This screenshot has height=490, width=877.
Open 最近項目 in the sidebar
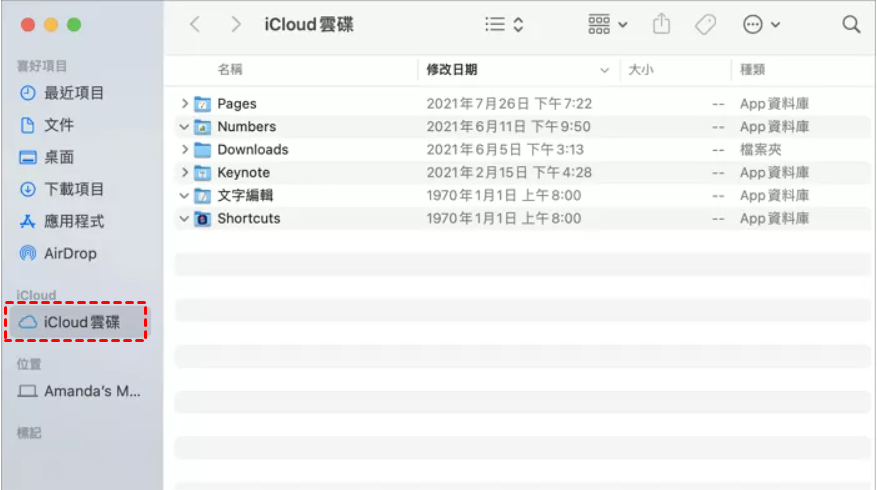(x=73, y=93)
